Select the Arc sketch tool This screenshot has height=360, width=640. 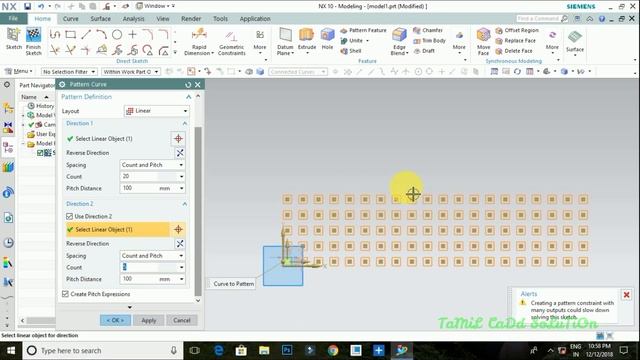pos(101,35)
